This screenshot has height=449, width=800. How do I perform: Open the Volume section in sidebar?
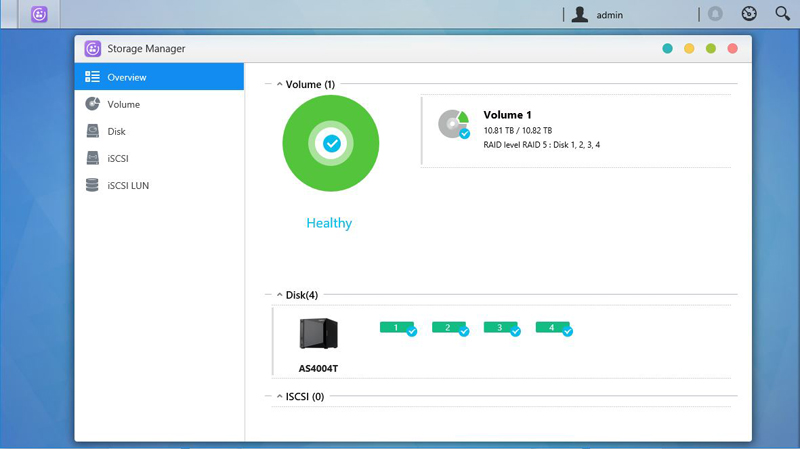[x=159, y=104]
